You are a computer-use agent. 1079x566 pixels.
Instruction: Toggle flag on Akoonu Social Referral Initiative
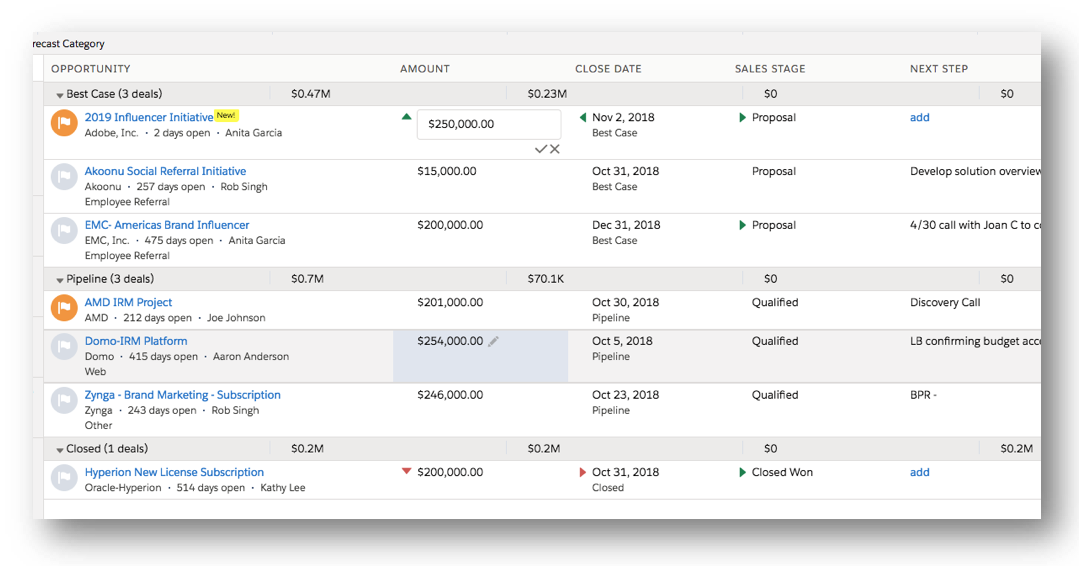point(64,177)
